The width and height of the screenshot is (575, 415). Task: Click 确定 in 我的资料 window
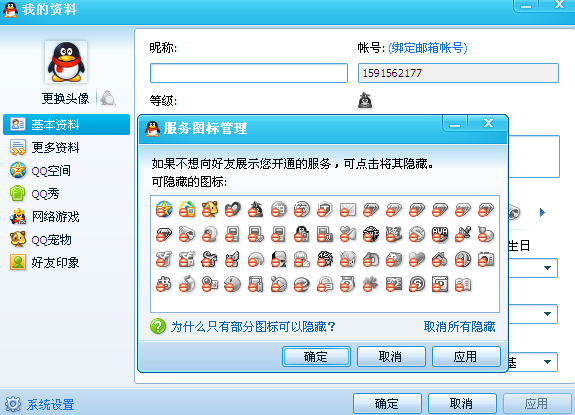pyautogui.click(x=387, y=404)
